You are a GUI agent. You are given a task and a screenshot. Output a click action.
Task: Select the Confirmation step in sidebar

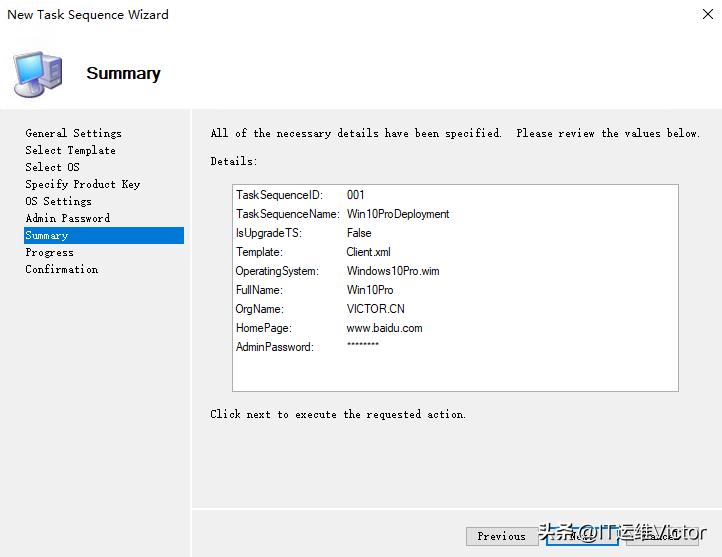(62, 269)
